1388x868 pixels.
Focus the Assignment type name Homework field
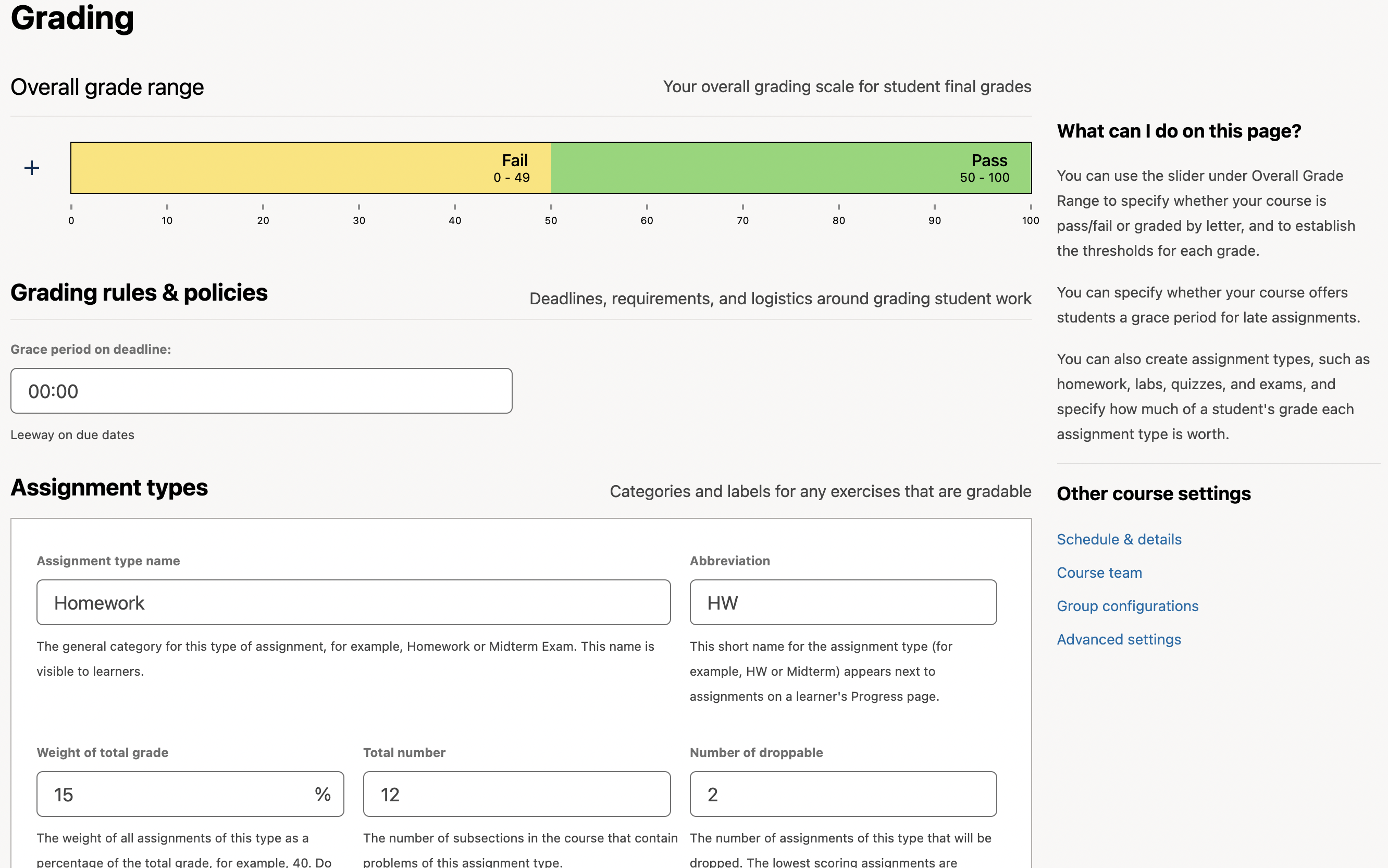click(353, 602)
